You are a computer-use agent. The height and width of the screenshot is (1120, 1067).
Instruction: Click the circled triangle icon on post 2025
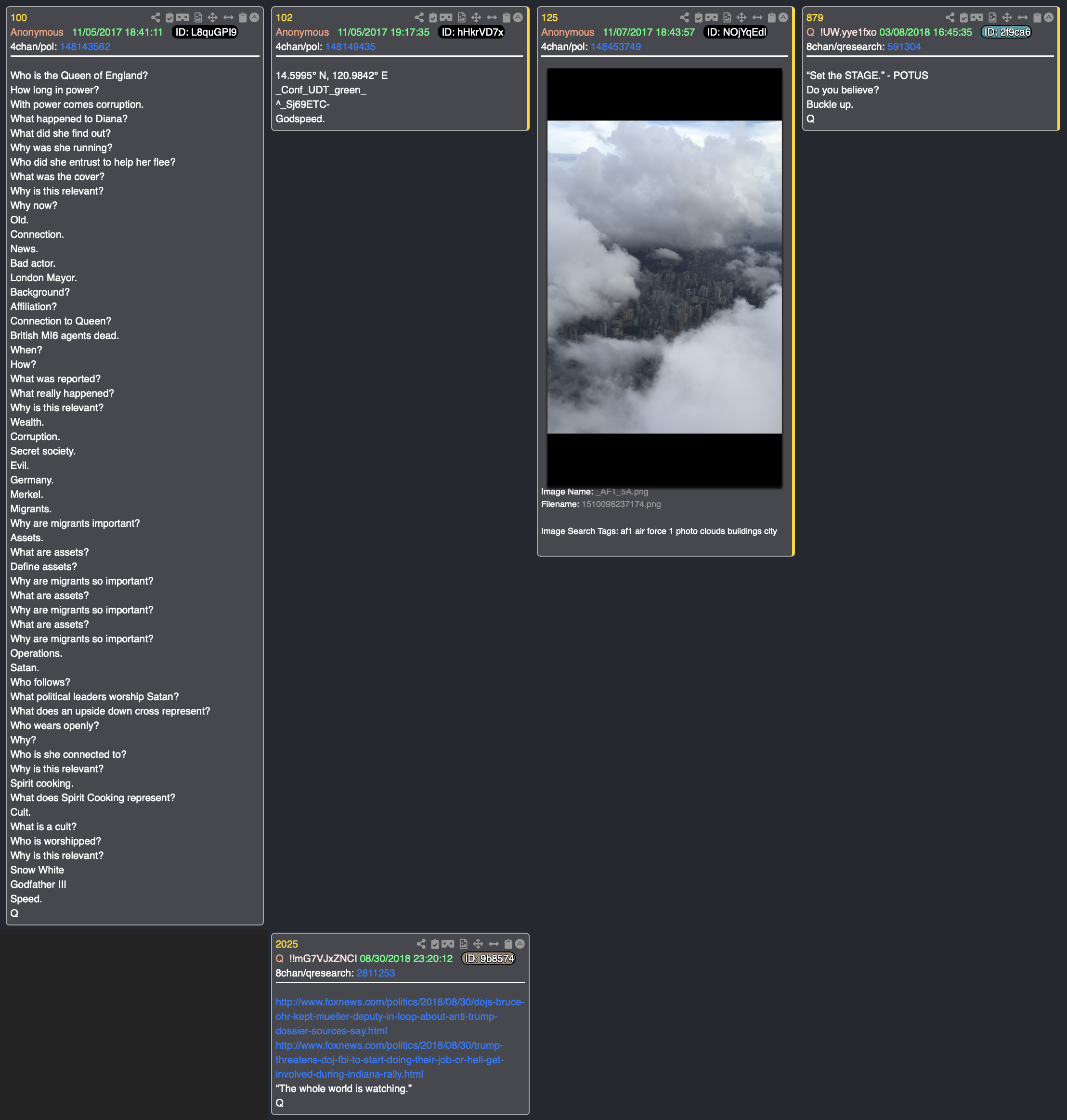(x=520, y=944)
